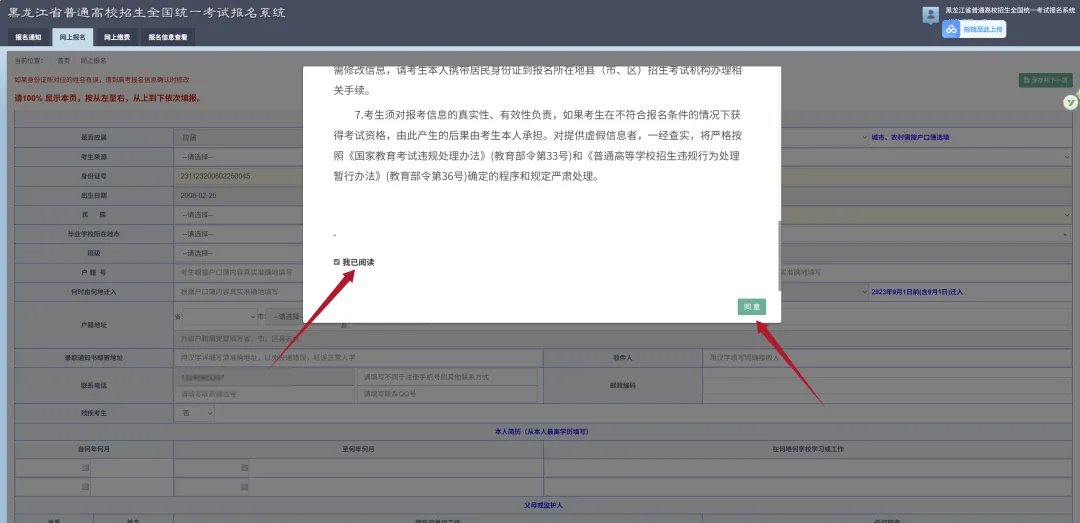
Task: Click the agreement dialog's vertical scrollbar
Action: pyautogui.click(x=779, y=254)
